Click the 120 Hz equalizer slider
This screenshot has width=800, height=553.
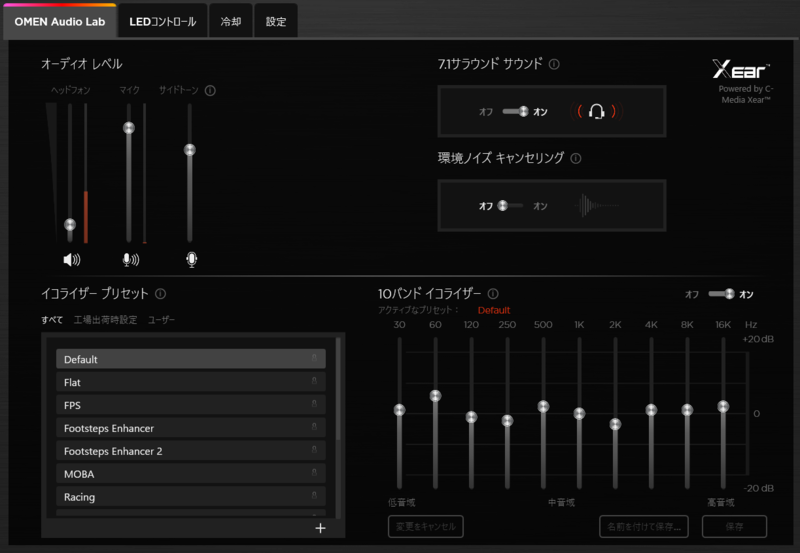(471, 417)
